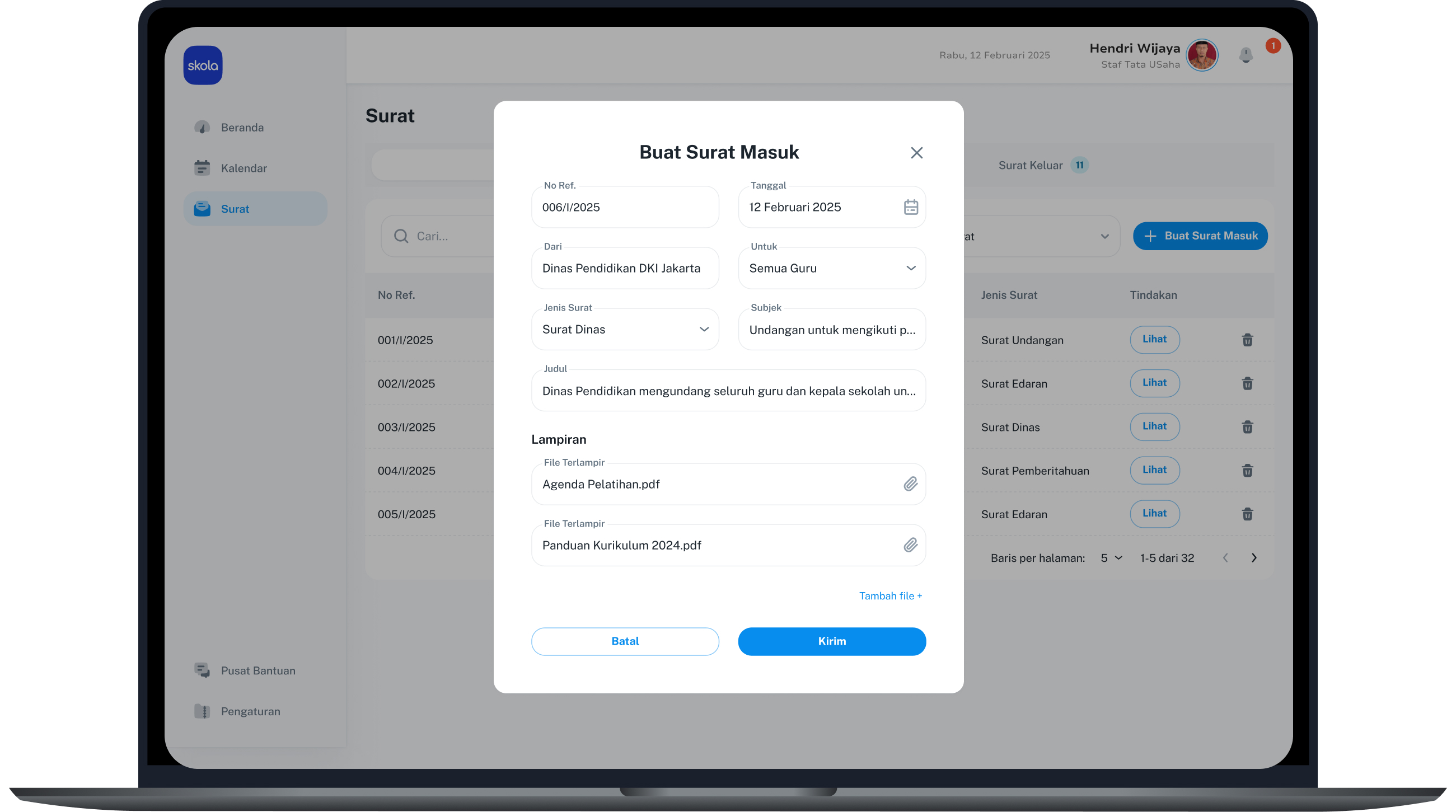
Task: Go to next page of letters
Action: tap(1254, 558)
